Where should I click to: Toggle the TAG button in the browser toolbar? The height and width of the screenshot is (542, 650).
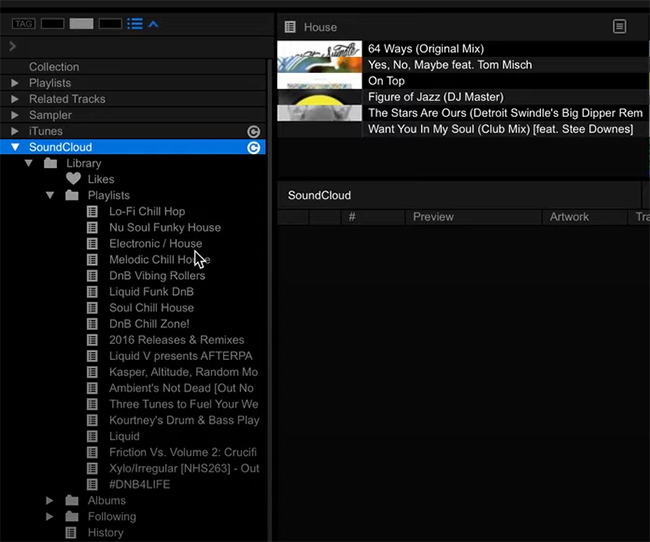[x=24, y=24]
